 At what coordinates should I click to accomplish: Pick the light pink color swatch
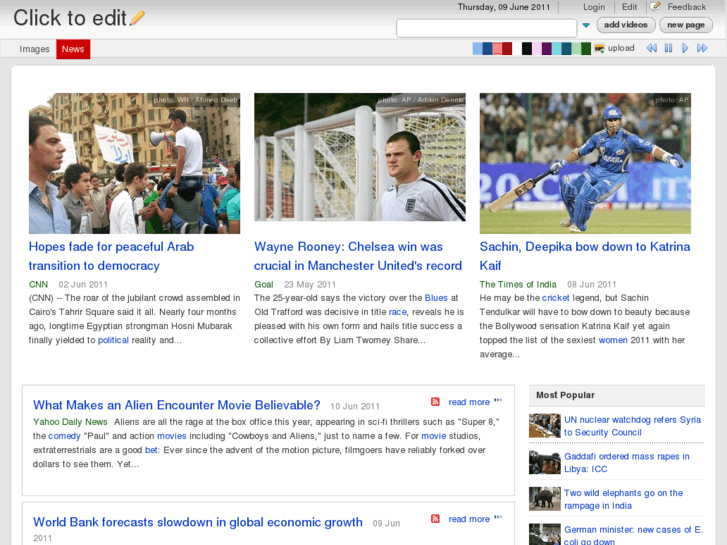[536, 49]
